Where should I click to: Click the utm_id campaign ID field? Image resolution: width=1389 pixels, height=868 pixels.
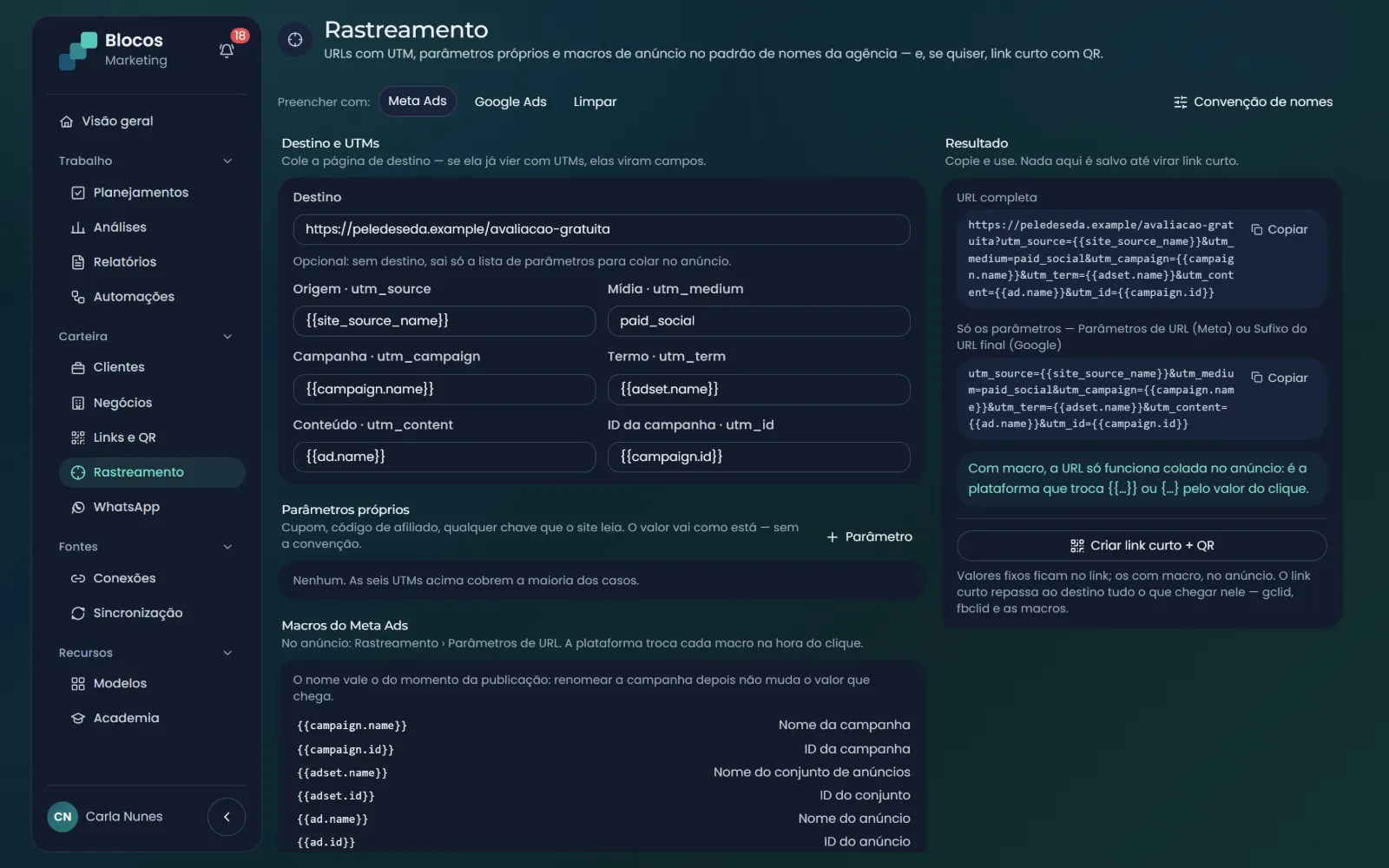coord(759,457)
